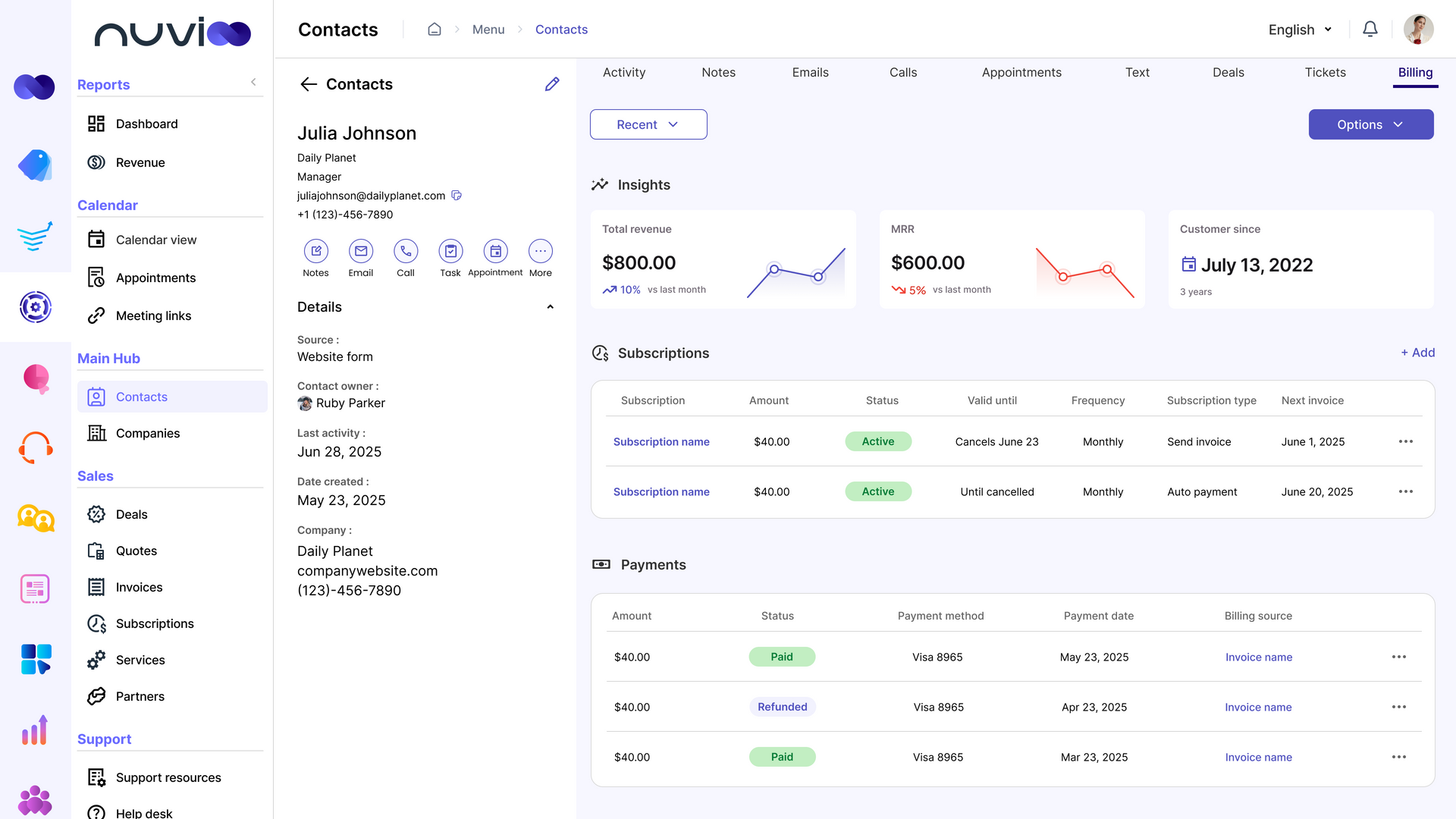This screenshot has width=1456, height=819.
Task: Collapse the Details section
Action: pos(550,306)
